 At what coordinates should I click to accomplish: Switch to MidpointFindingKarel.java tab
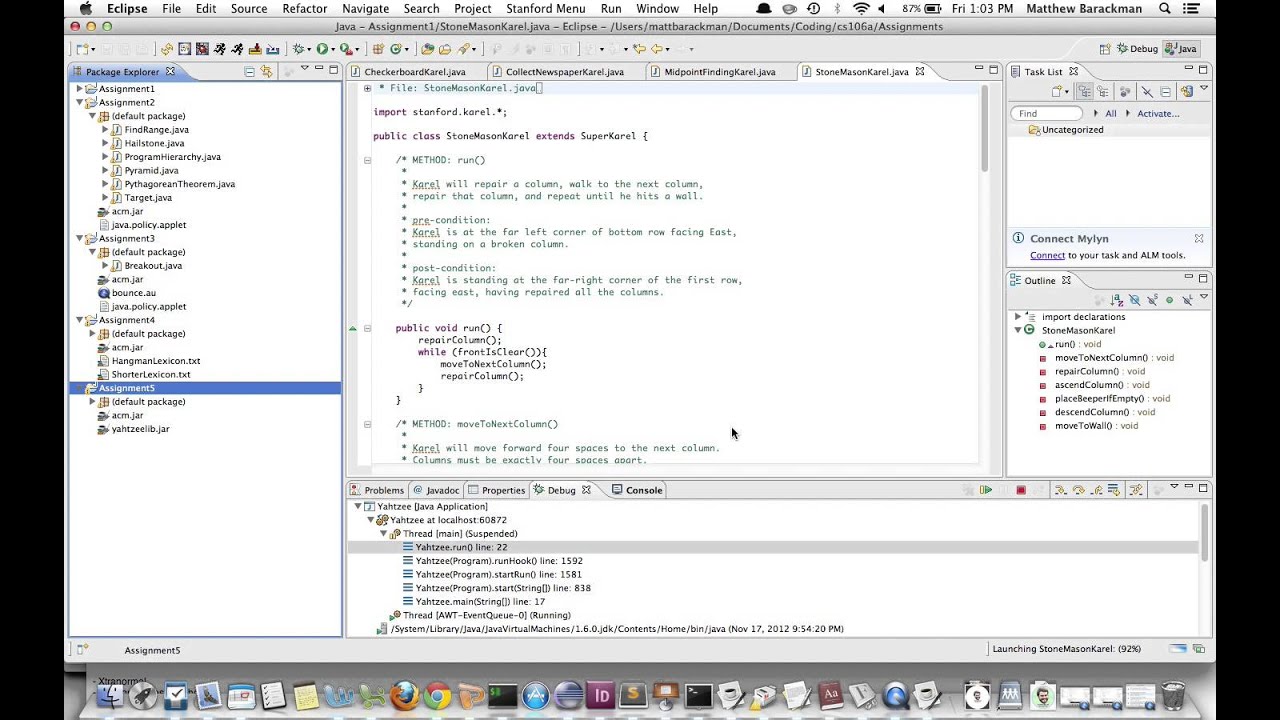pyautogui.click(x=719, y=72)
